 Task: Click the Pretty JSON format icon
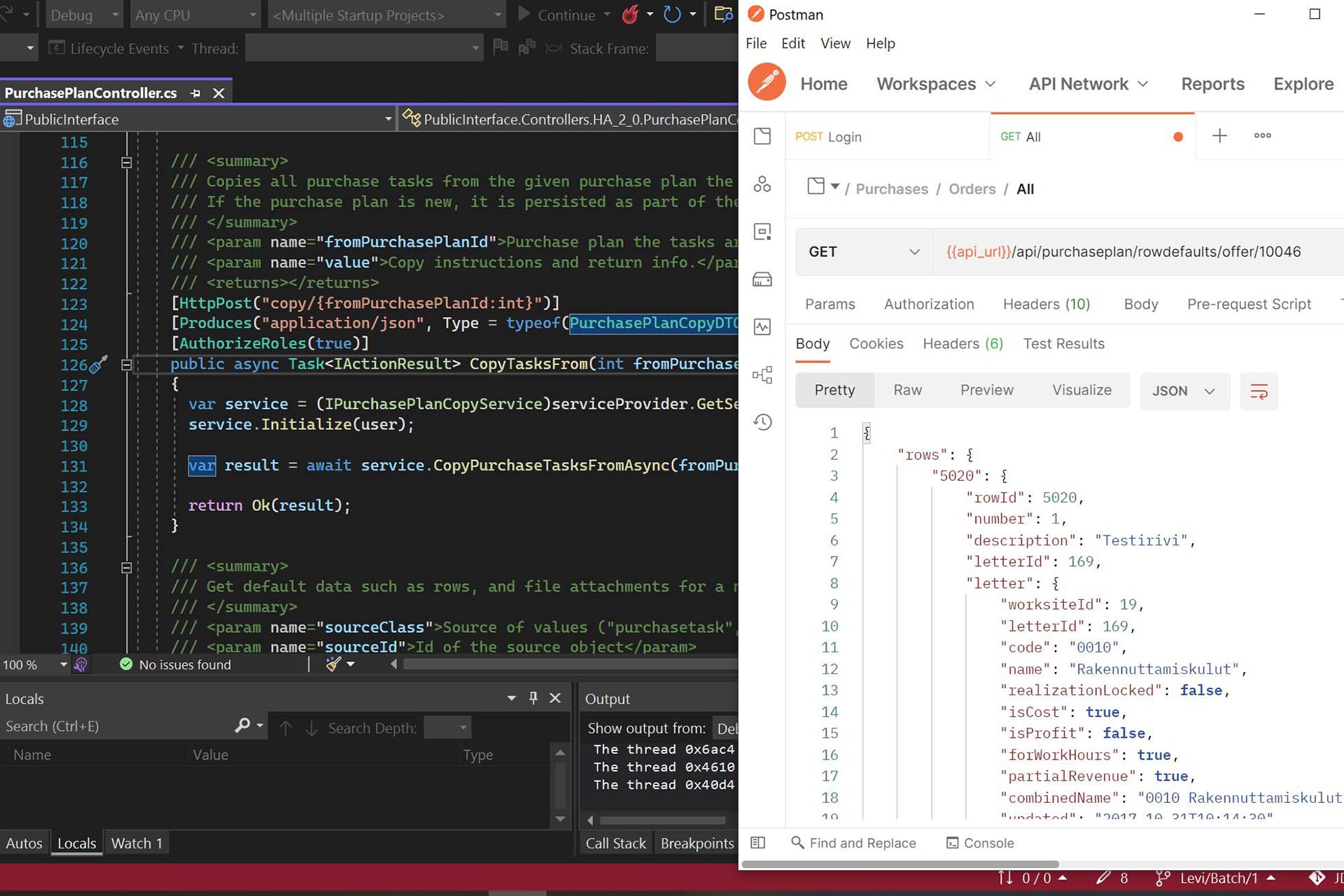(1259, 391)
